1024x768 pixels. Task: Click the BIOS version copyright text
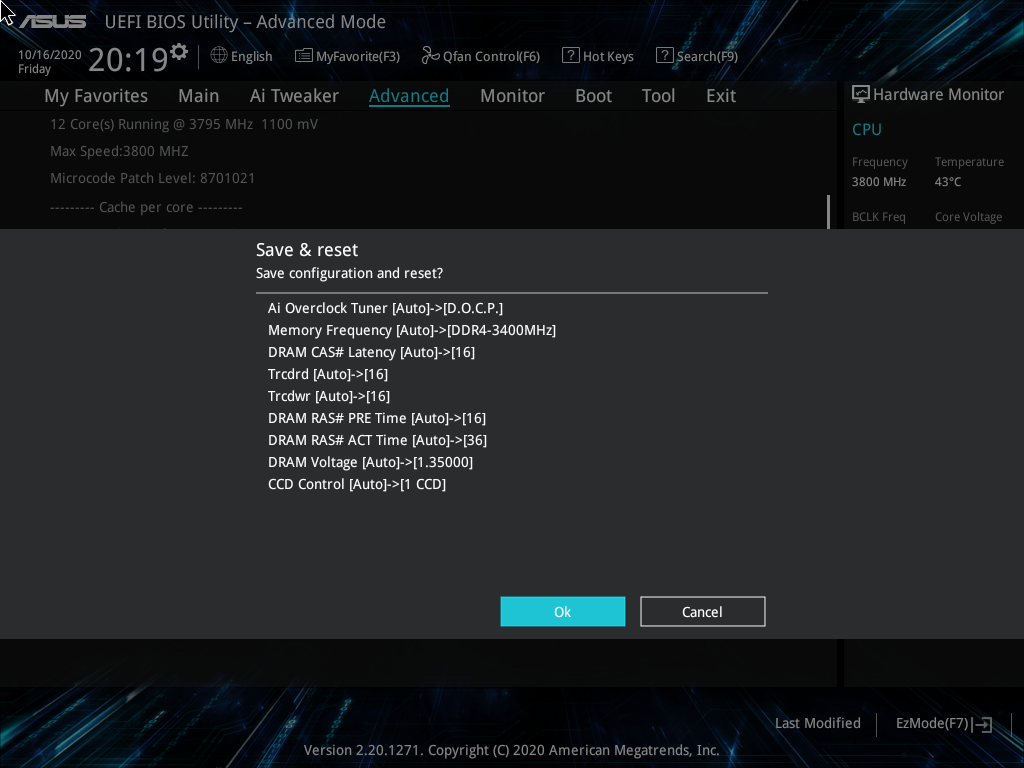point(511,750)
